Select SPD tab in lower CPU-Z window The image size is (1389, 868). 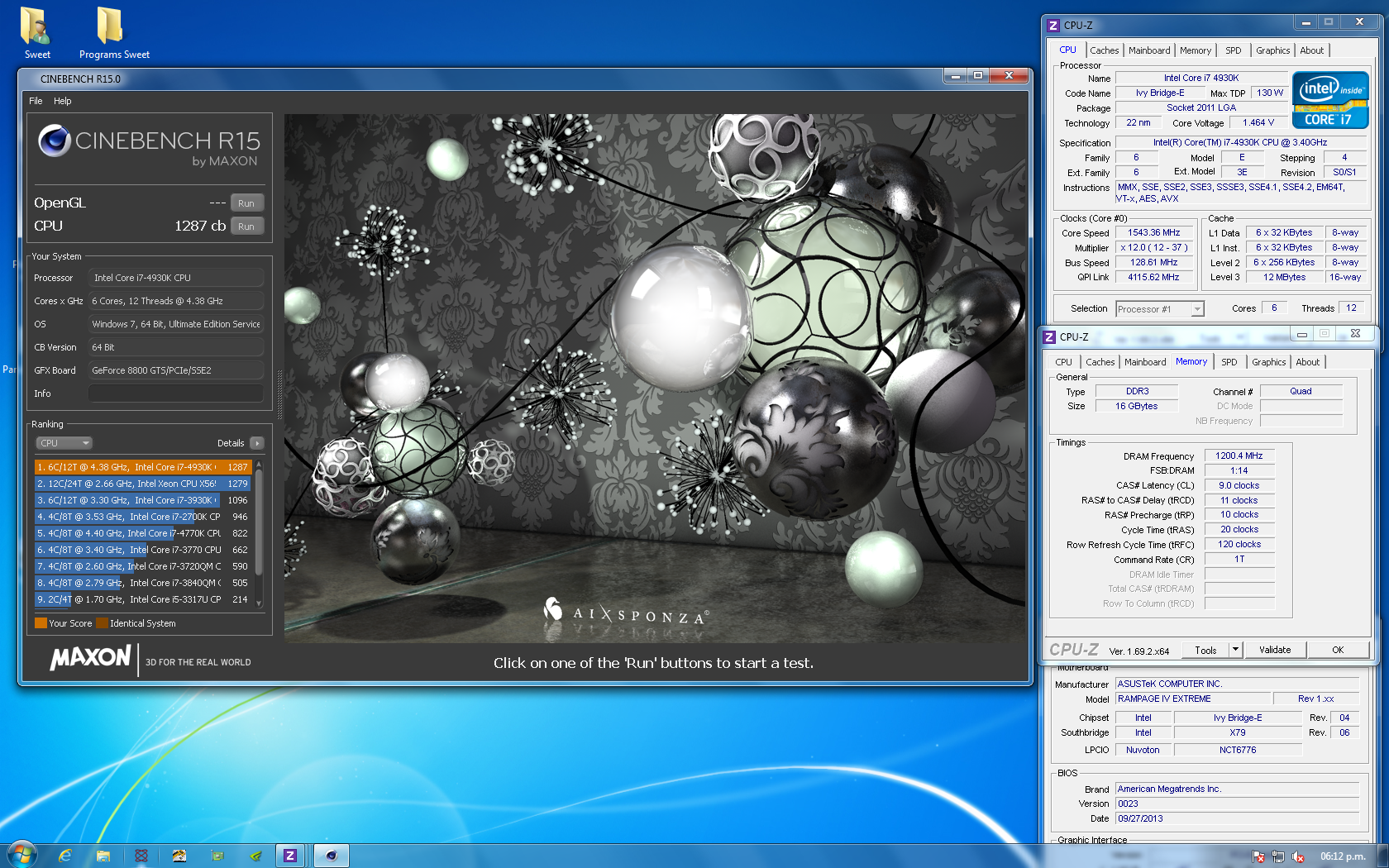[1229, 362]
